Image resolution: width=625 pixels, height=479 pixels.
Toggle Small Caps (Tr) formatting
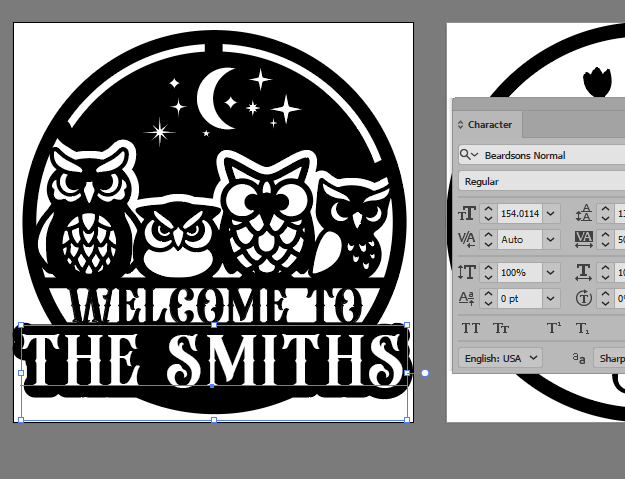[501, 328]
